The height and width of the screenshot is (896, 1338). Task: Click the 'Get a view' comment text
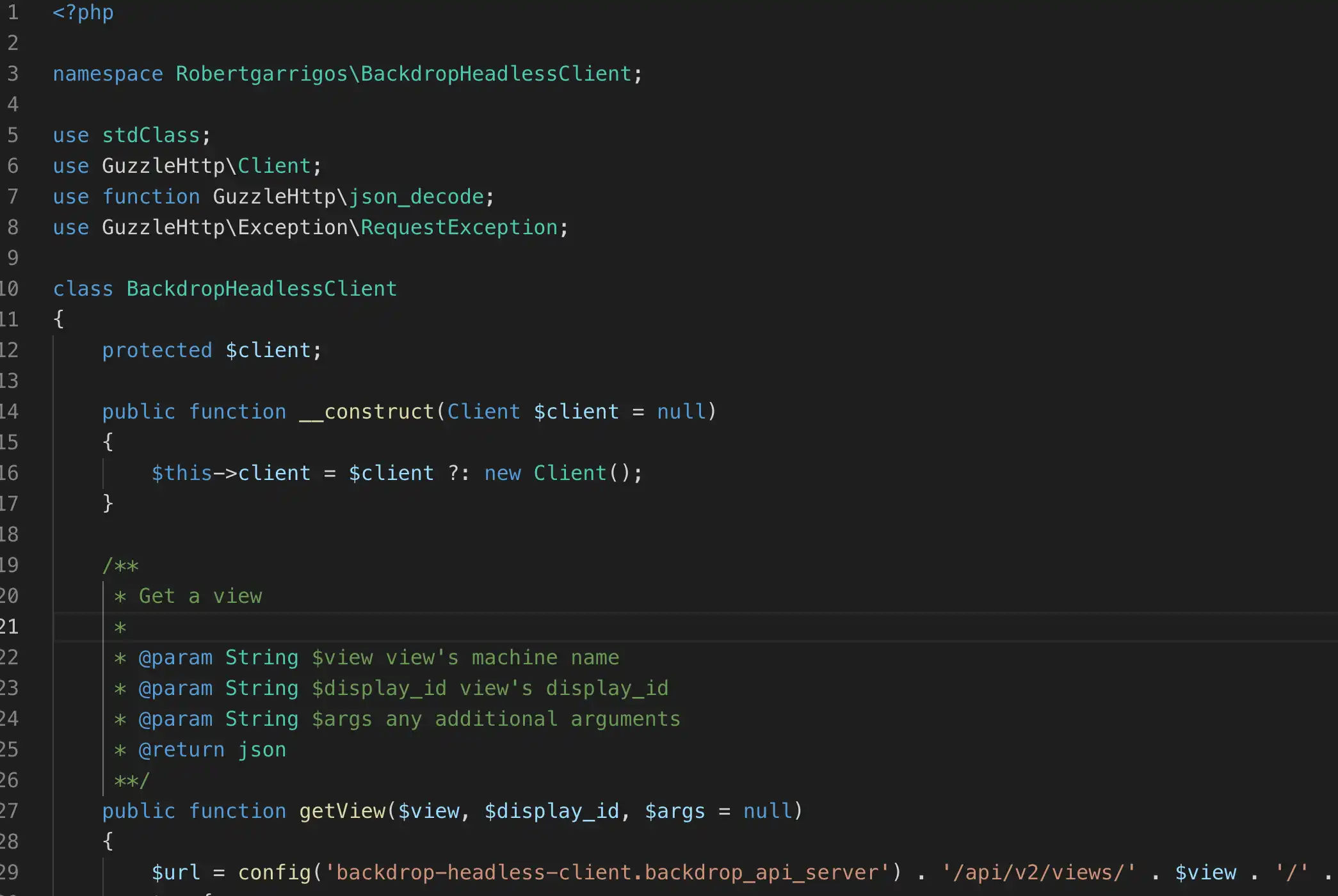click(200, 596)
